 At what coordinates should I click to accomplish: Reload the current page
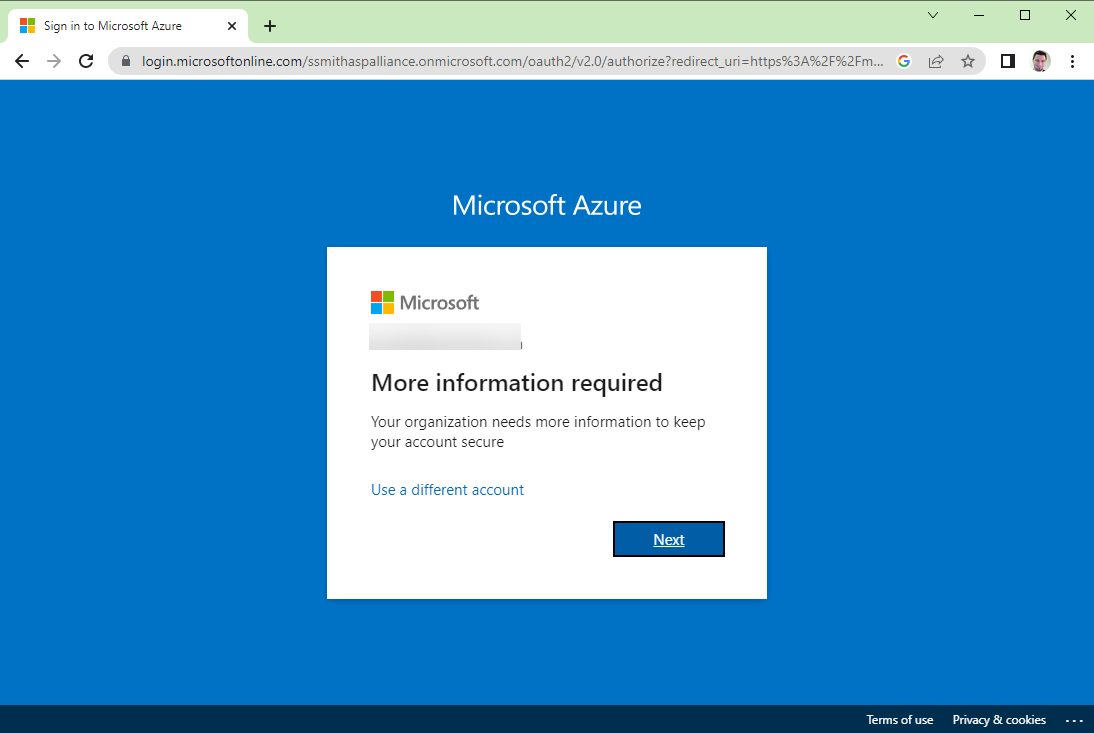coord(86,61)
